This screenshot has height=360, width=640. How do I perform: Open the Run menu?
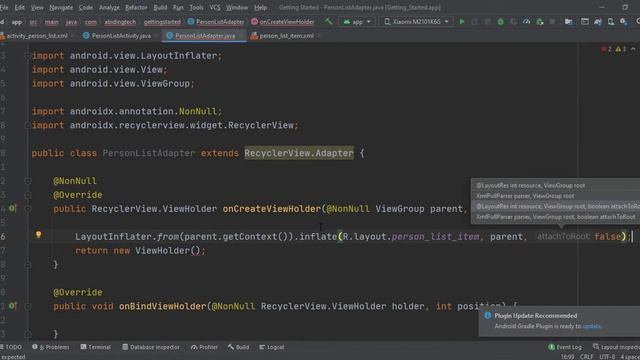[178, 7]
